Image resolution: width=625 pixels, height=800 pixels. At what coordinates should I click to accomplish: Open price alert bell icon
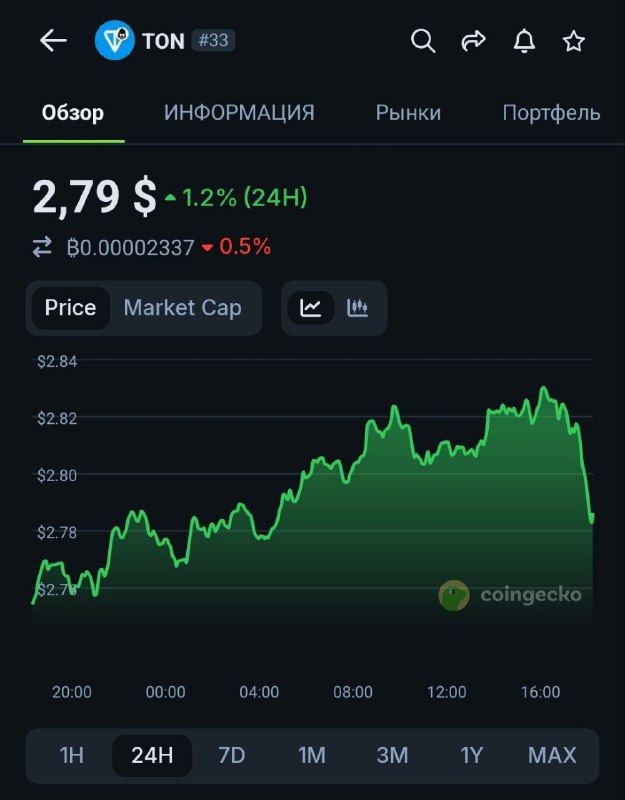coord(524,41)
